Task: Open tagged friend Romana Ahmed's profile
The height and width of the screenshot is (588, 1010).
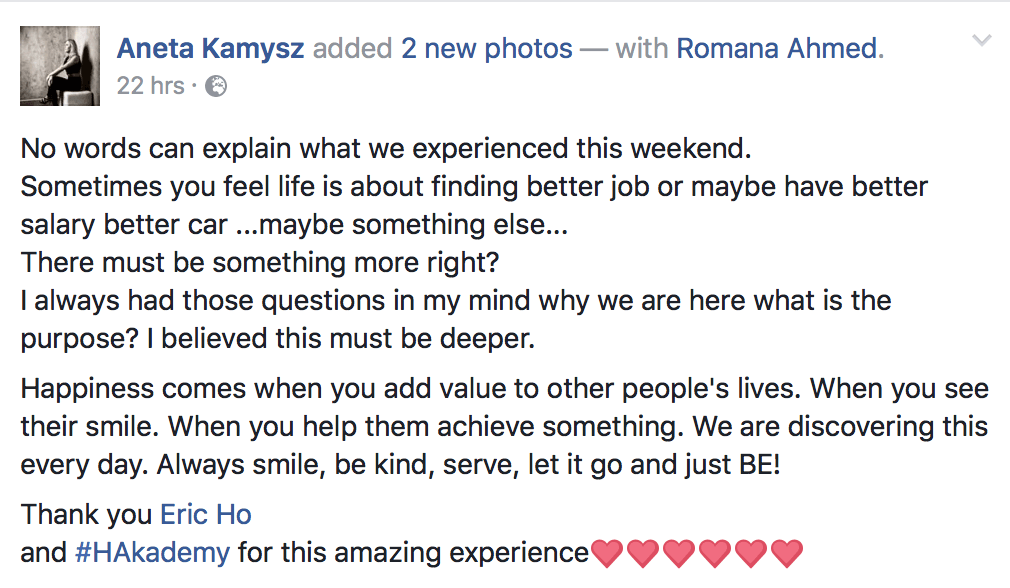Action: (x=777, y=48)
